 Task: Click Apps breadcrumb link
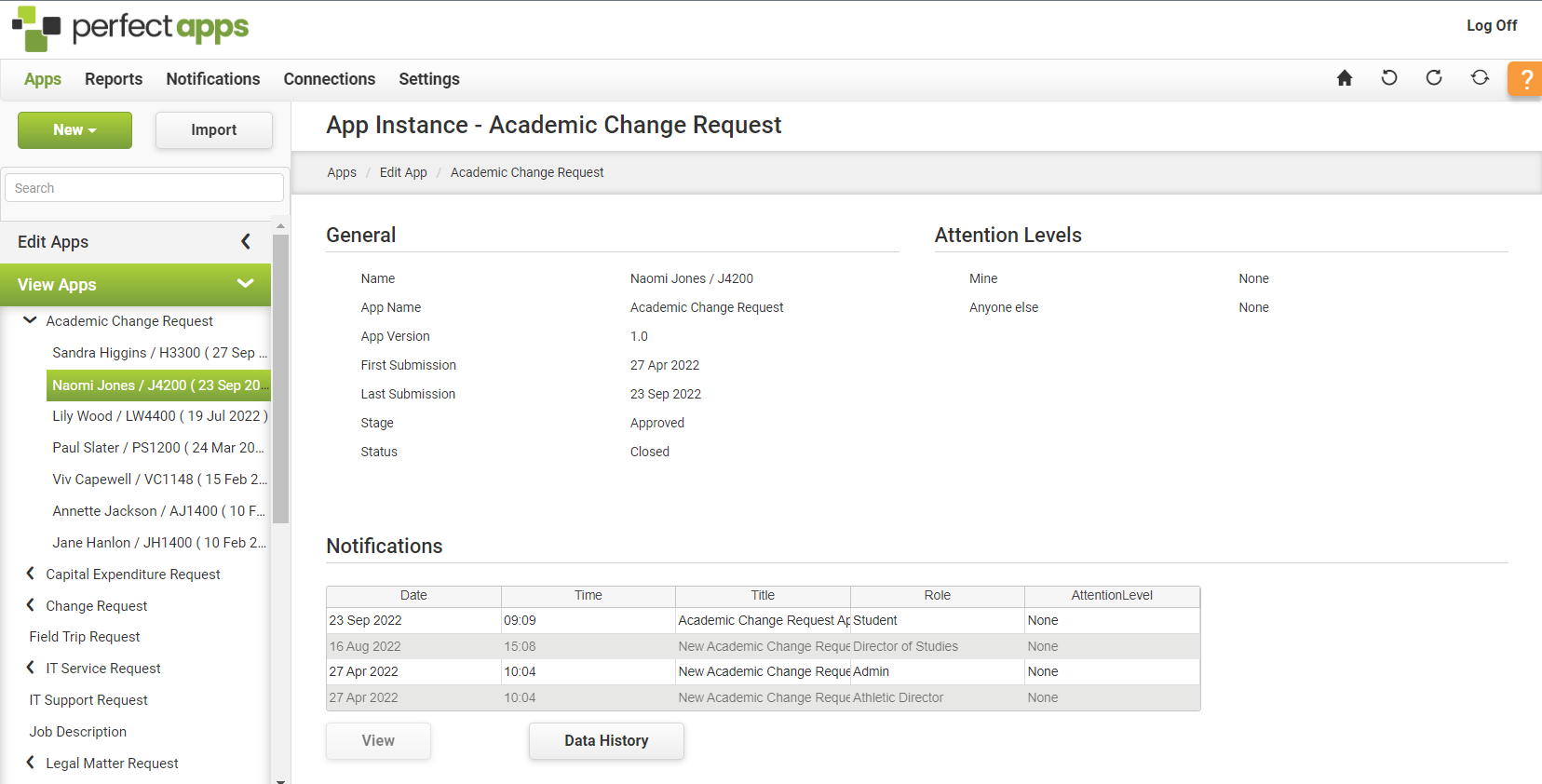342,172
